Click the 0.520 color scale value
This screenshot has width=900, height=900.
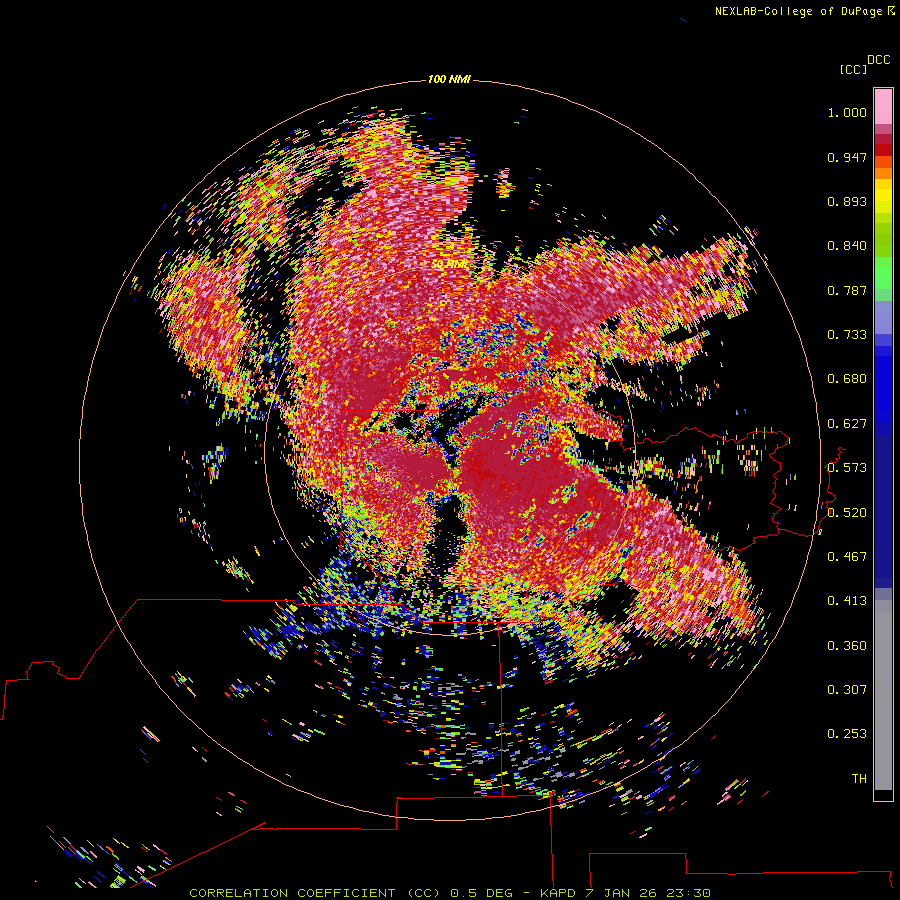point(847,513)
